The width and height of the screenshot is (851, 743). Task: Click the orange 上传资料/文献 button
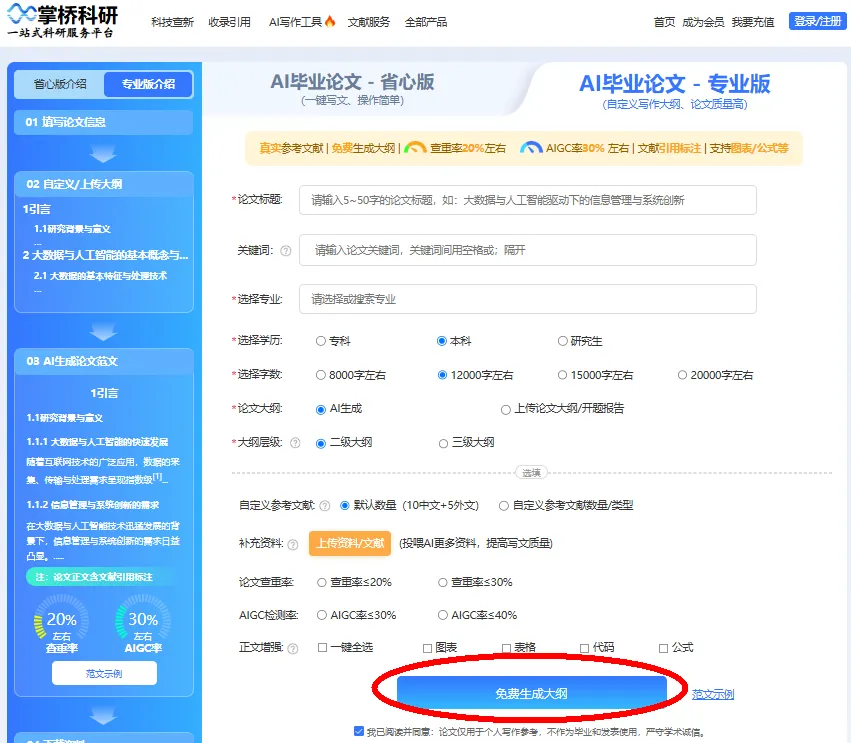pyautogui.click(x=349, y=544)
